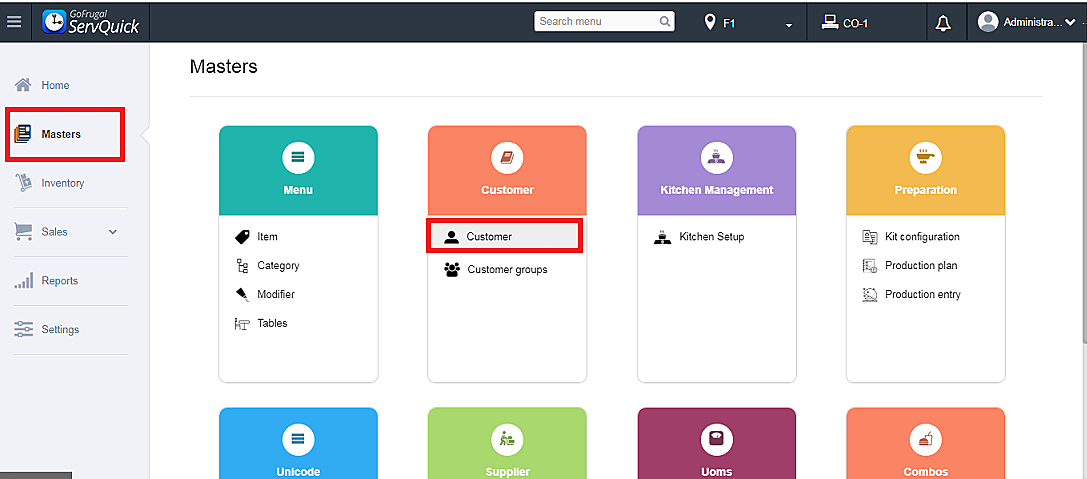Click the Combos card title

click(925, 471)
